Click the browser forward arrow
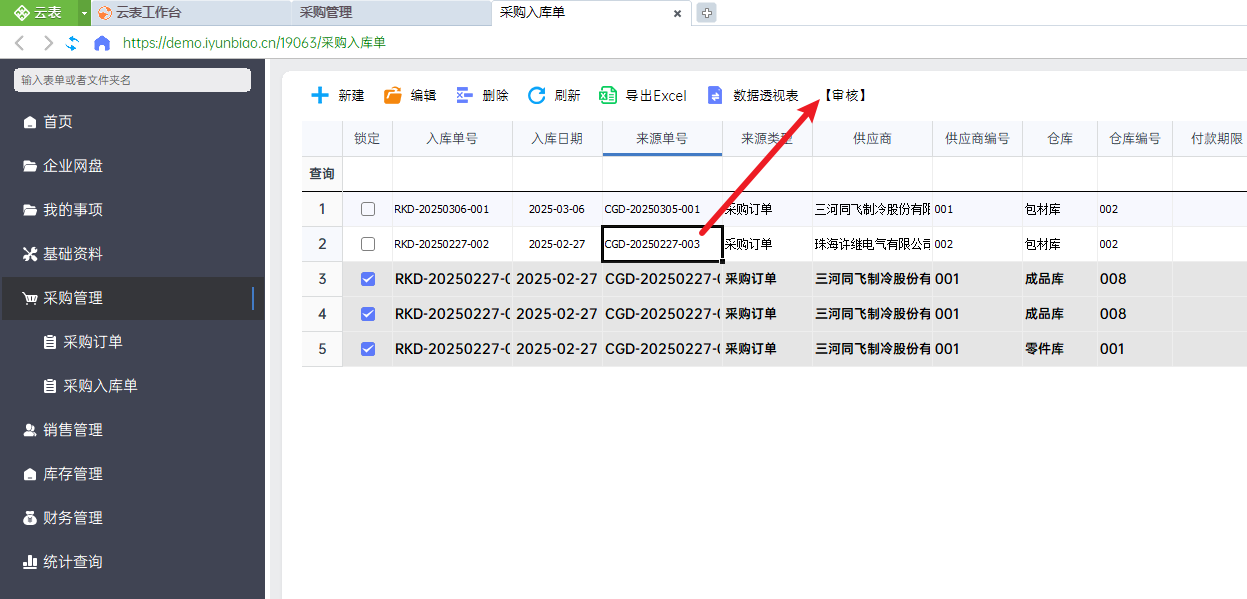Image resolution: width=1247 pixels, height=599 pixels. (x=47, y=43)
